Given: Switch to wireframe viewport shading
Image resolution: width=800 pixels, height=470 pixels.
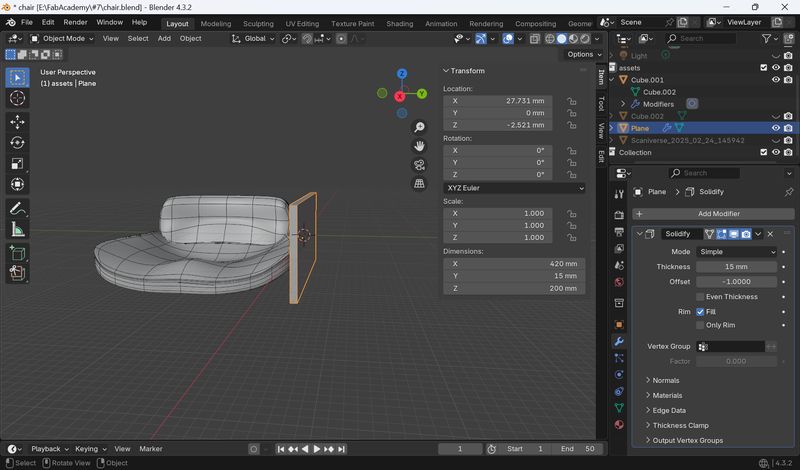Looking at the screenshot, I should click(550, 39).
